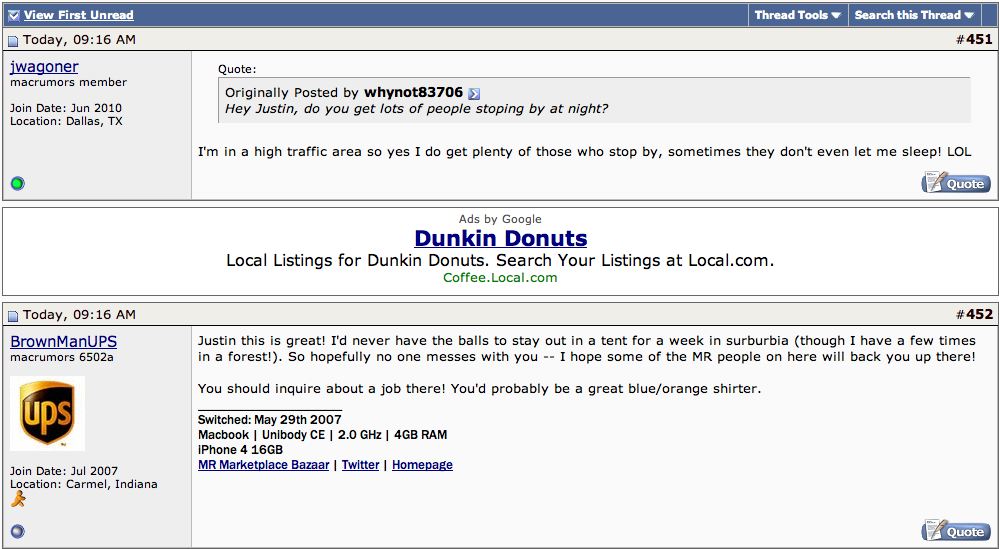Open permalink number 452

click(x=979, y=315)
